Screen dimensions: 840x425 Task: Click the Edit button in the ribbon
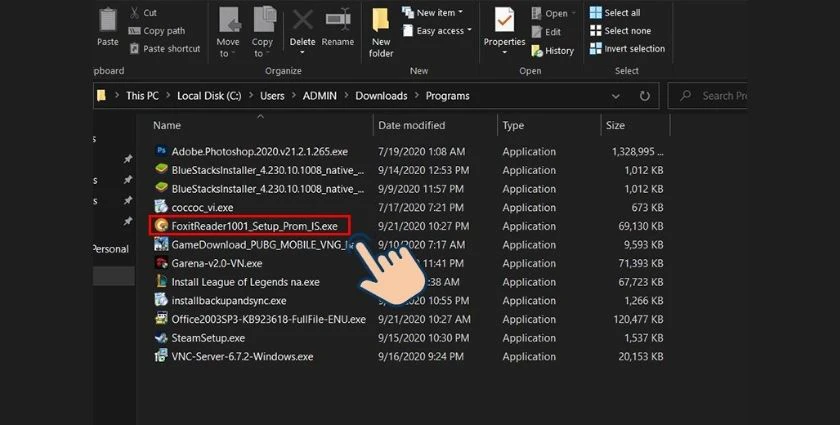tap(546, 32)
